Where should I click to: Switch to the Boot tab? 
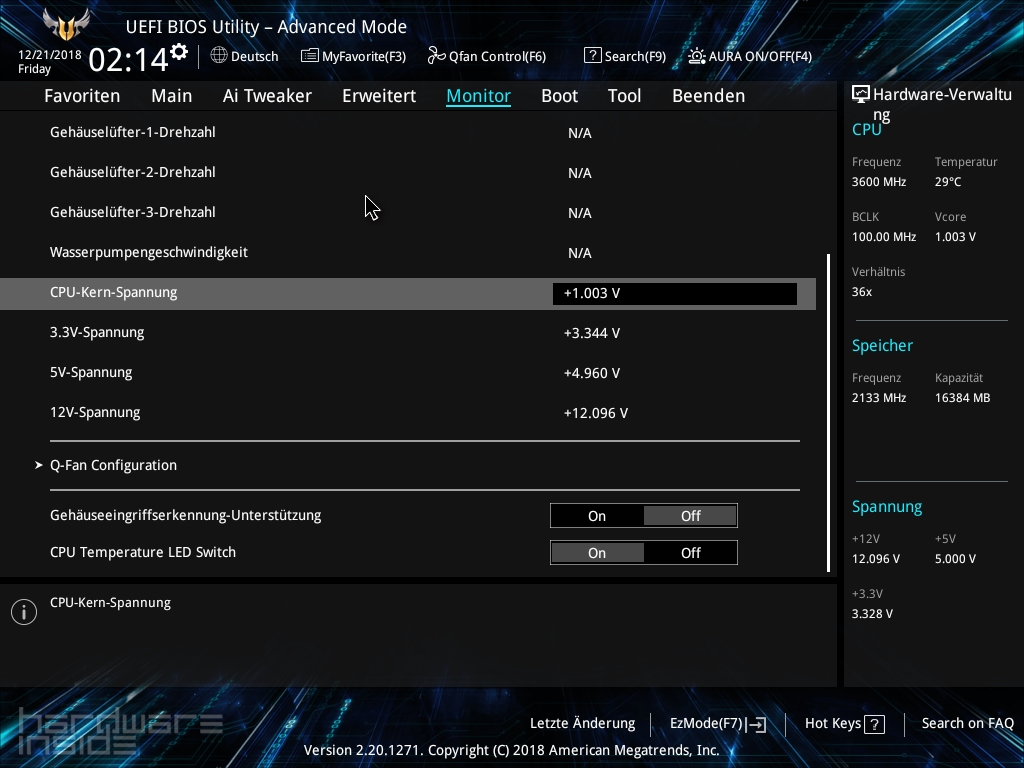(x=559, y=95)
